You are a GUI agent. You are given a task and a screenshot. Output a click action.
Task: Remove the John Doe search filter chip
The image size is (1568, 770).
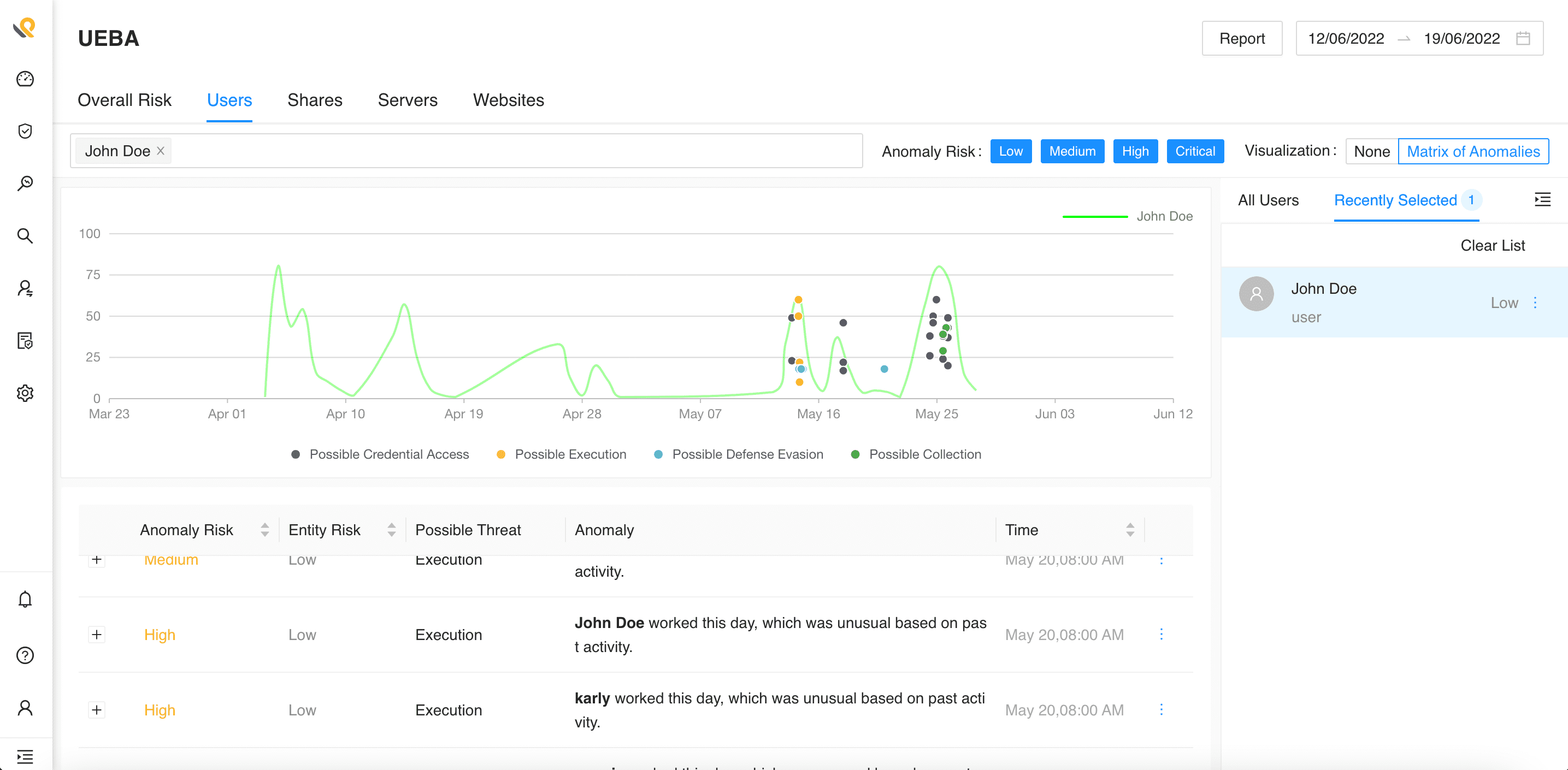click(x=160, y=151)
